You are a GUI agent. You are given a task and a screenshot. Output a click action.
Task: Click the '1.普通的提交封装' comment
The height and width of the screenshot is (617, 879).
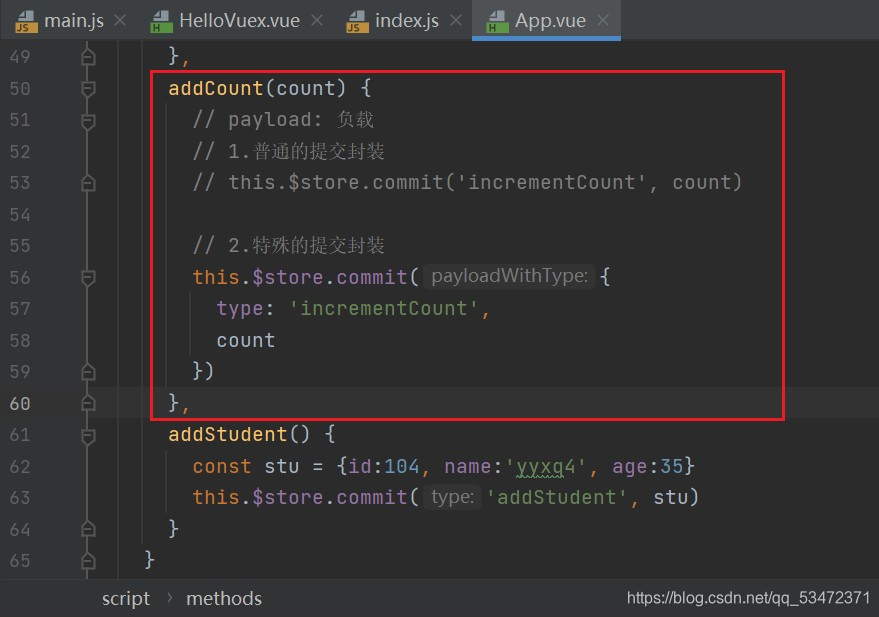tap(289, 151)
